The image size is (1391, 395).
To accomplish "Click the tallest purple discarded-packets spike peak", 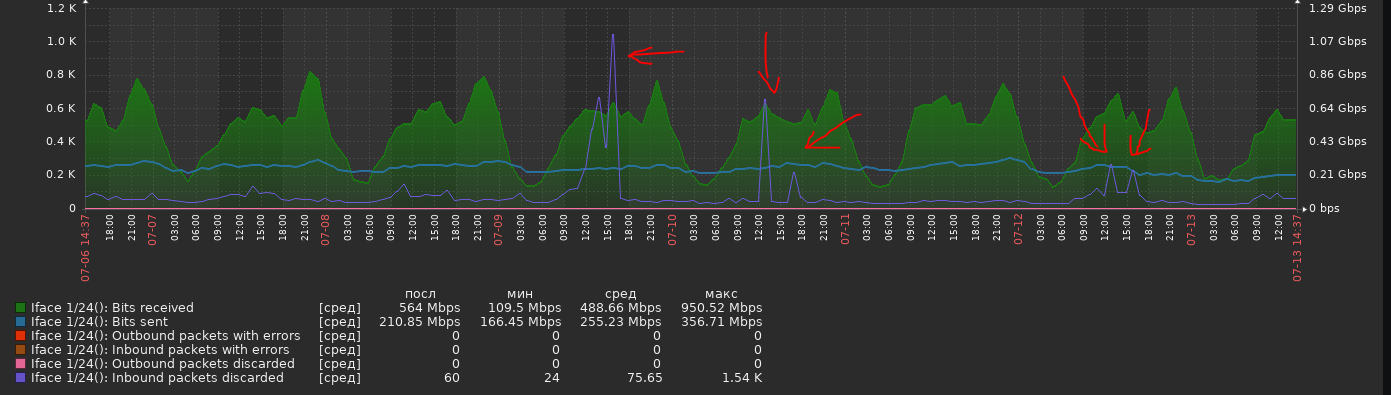I will pos(613,35).
